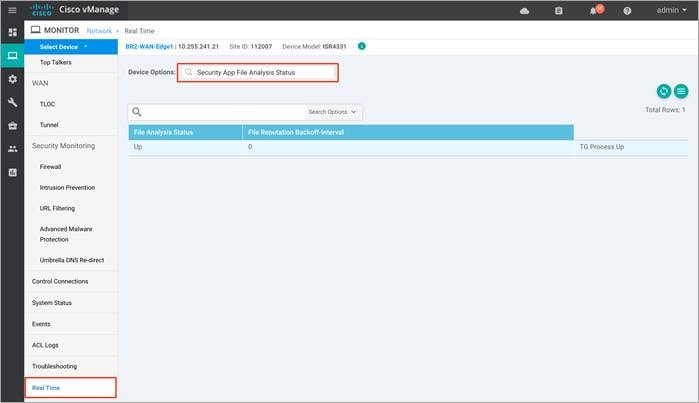Open URL Filtering monitoring

point(58,208)
